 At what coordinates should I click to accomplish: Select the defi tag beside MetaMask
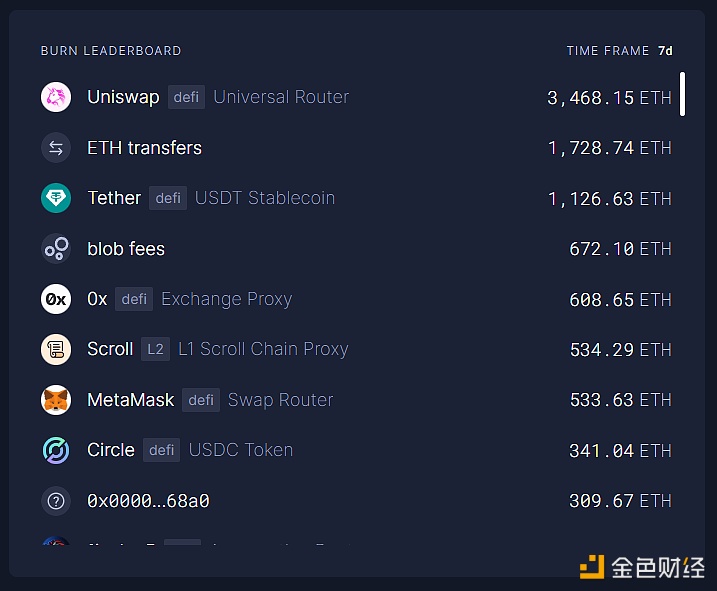click(201, 400)
